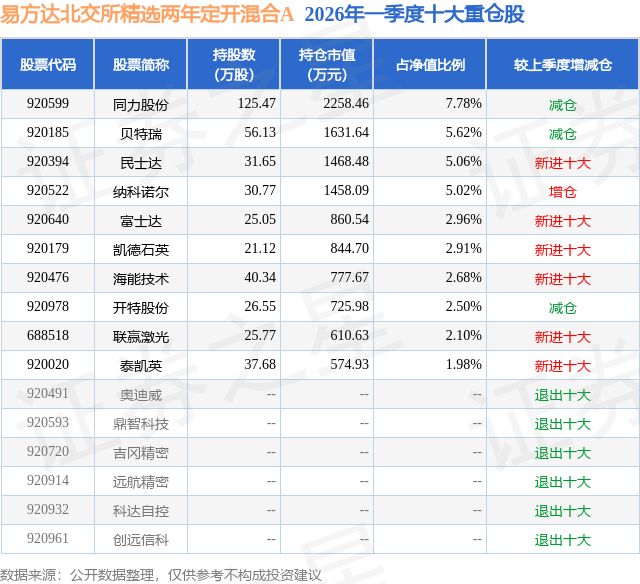Select stock code 920179

[48, 249]
